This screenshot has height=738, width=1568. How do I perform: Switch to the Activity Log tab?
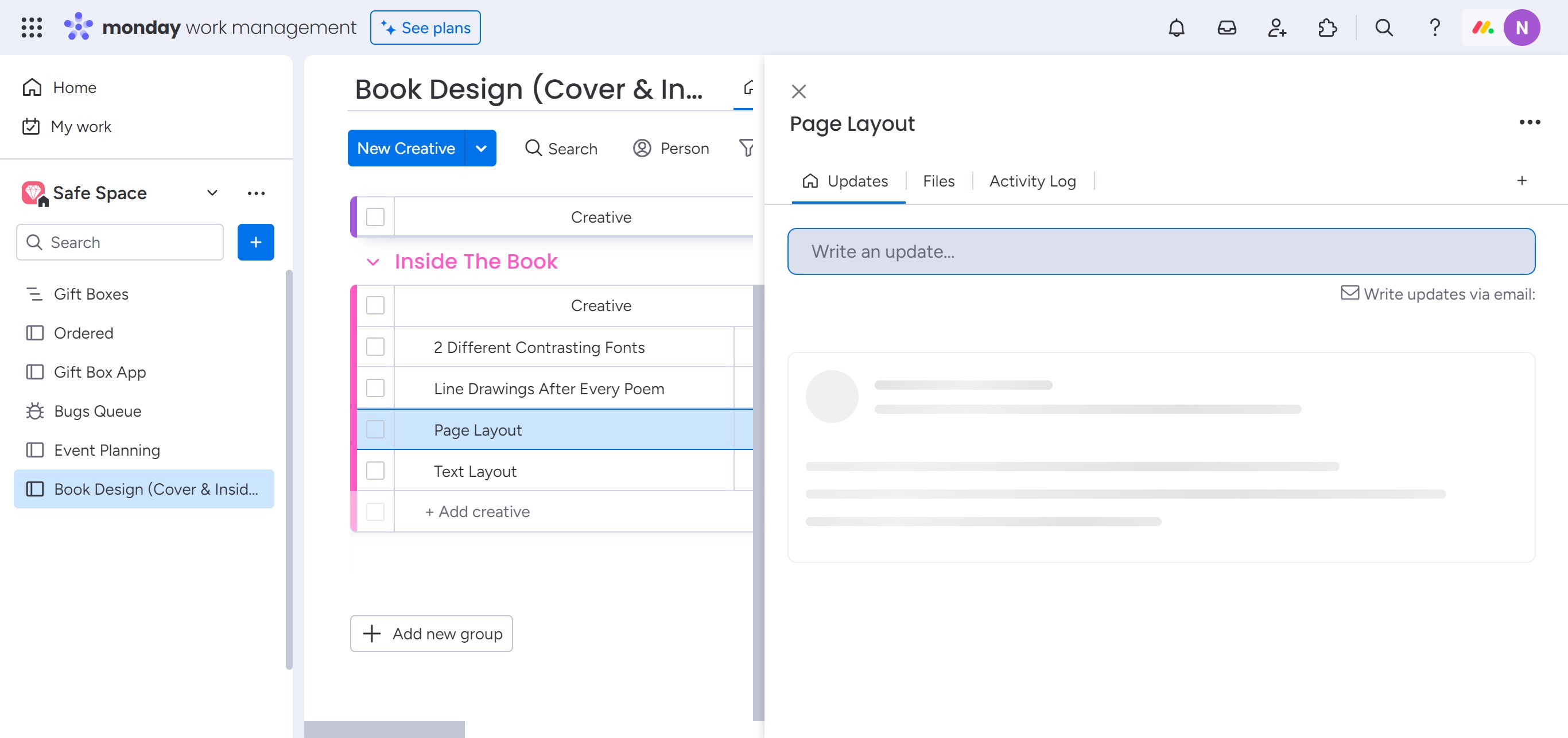click(x=1033, y=181)
